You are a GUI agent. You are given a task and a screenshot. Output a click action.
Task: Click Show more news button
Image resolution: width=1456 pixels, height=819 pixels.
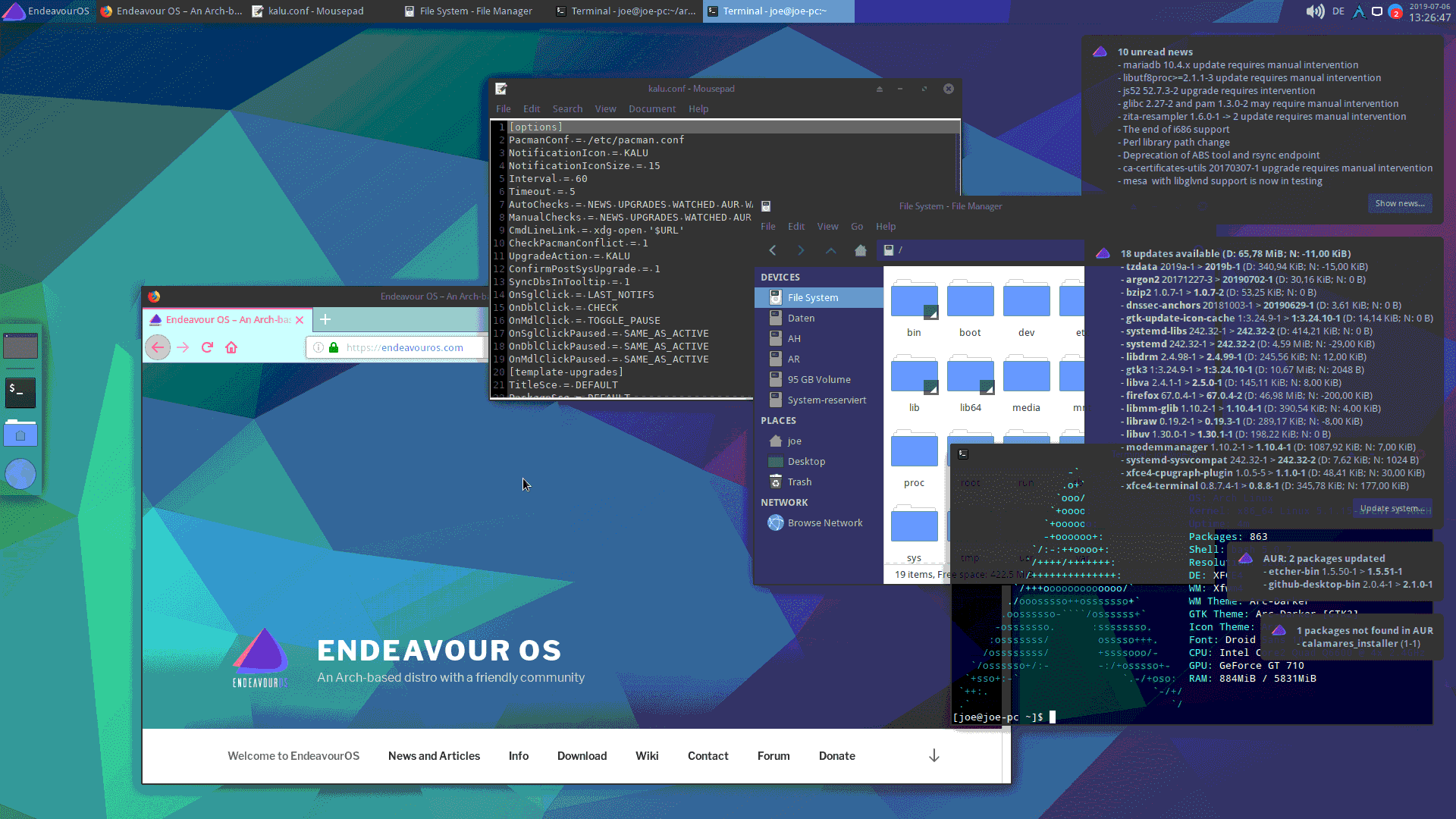click(x=1400, y=203)
